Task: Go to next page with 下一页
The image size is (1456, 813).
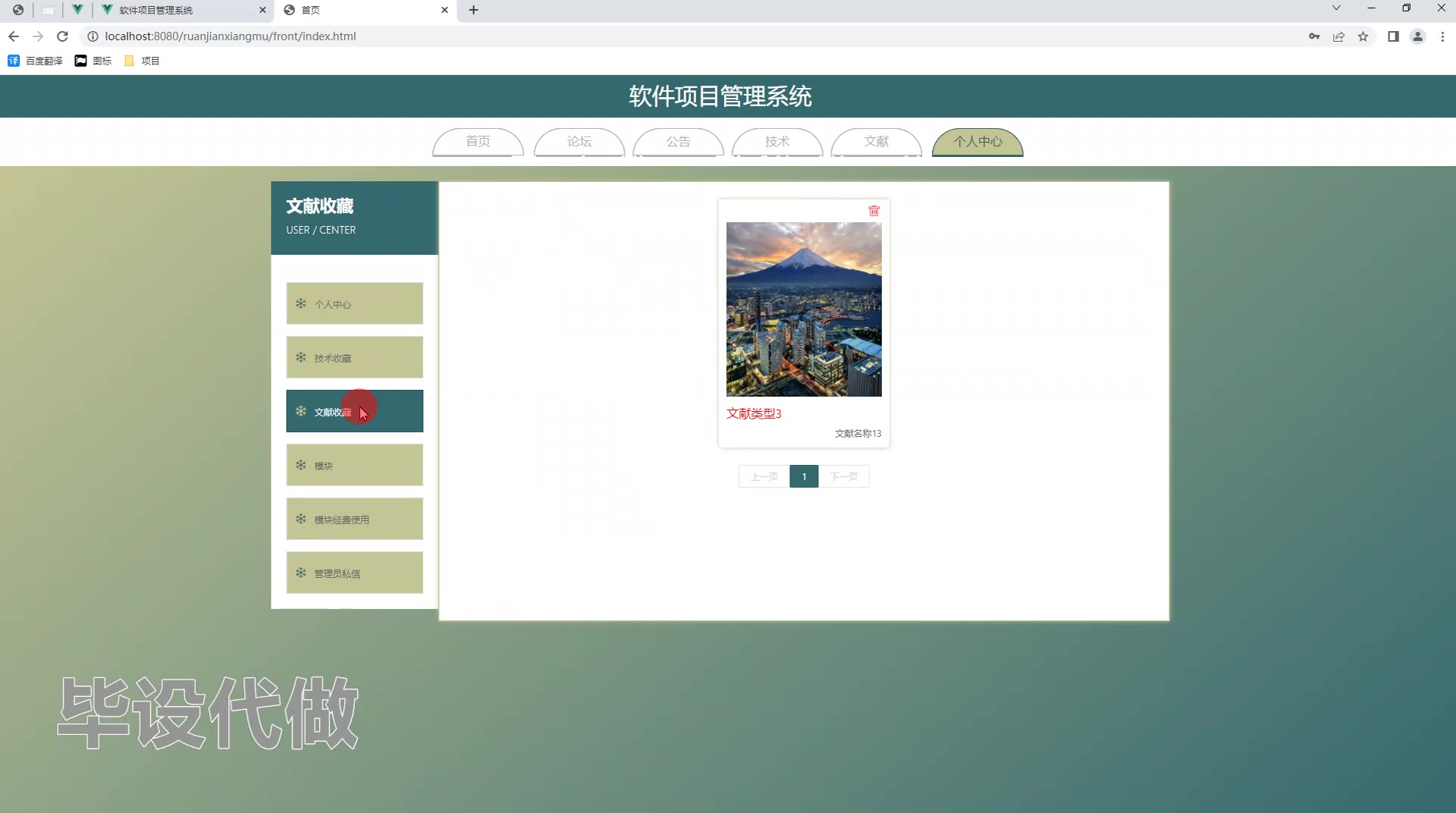Action: click(844, 476)
